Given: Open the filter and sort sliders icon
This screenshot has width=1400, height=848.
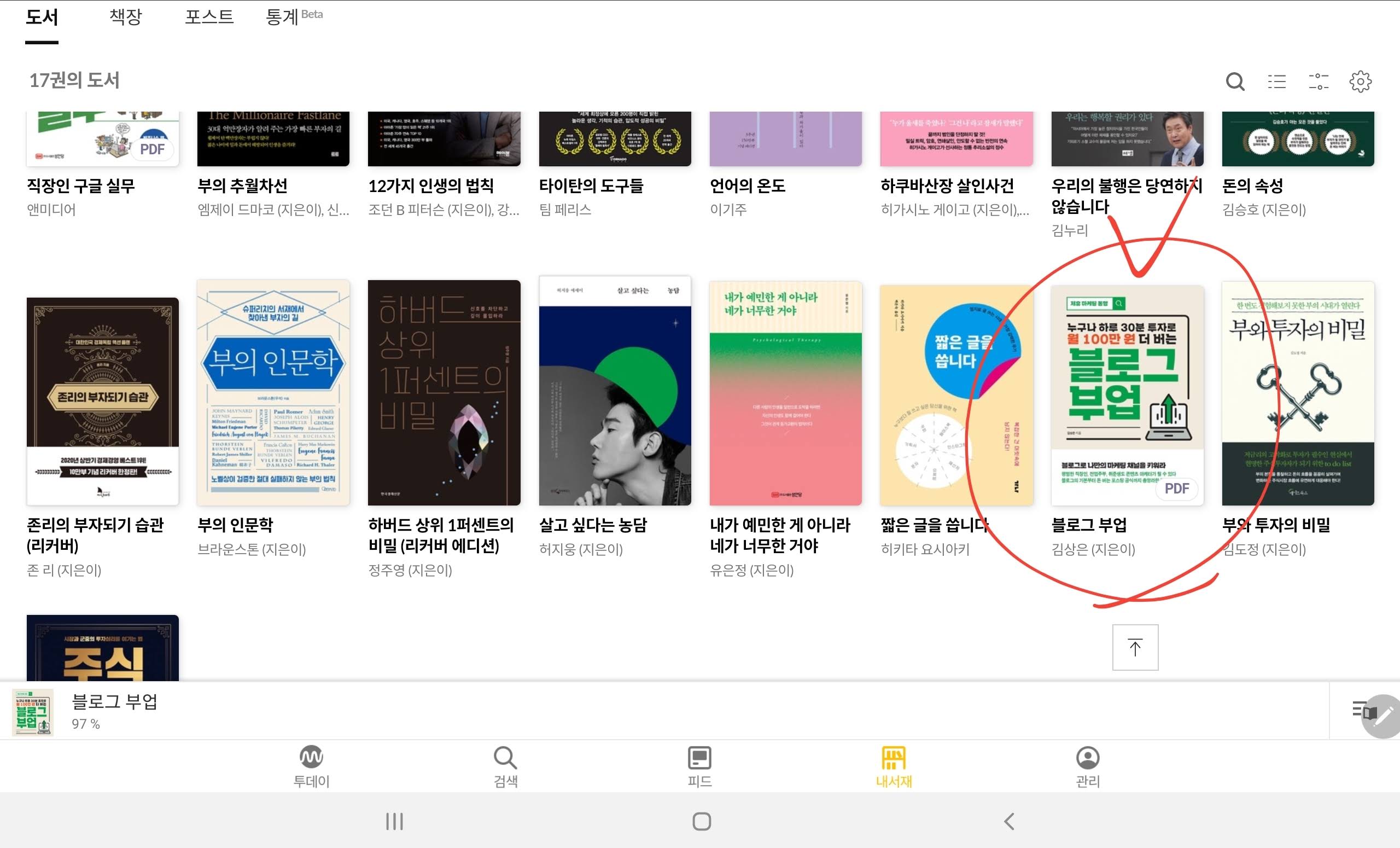Looking at the screenshot, I should point(1318,82).
